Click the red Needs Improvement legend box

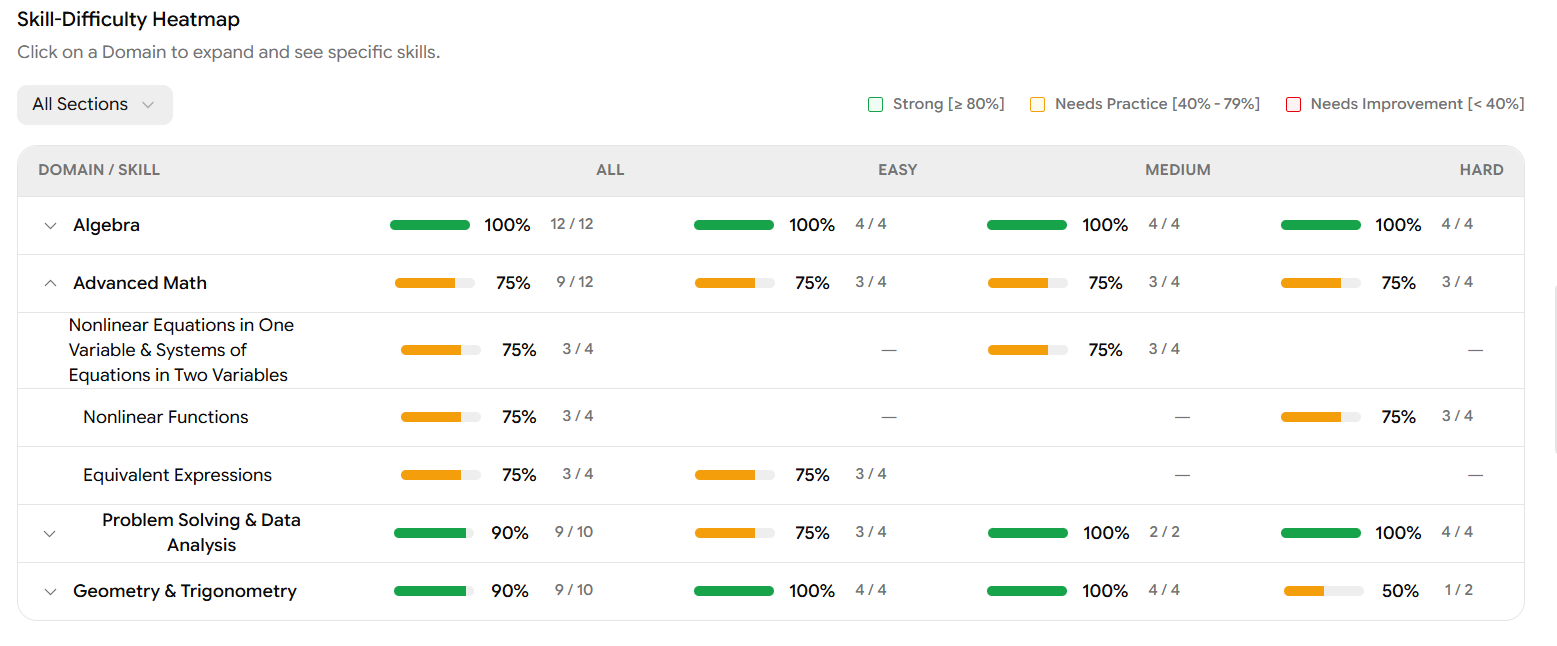pyautogui.click(x=1293, y=105)
